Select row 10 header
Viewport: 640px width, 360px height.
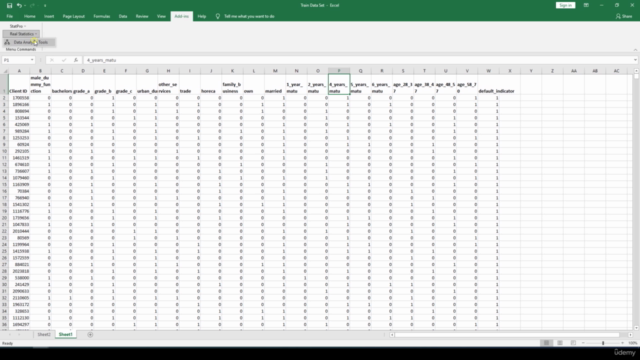(x=4, y=151)
